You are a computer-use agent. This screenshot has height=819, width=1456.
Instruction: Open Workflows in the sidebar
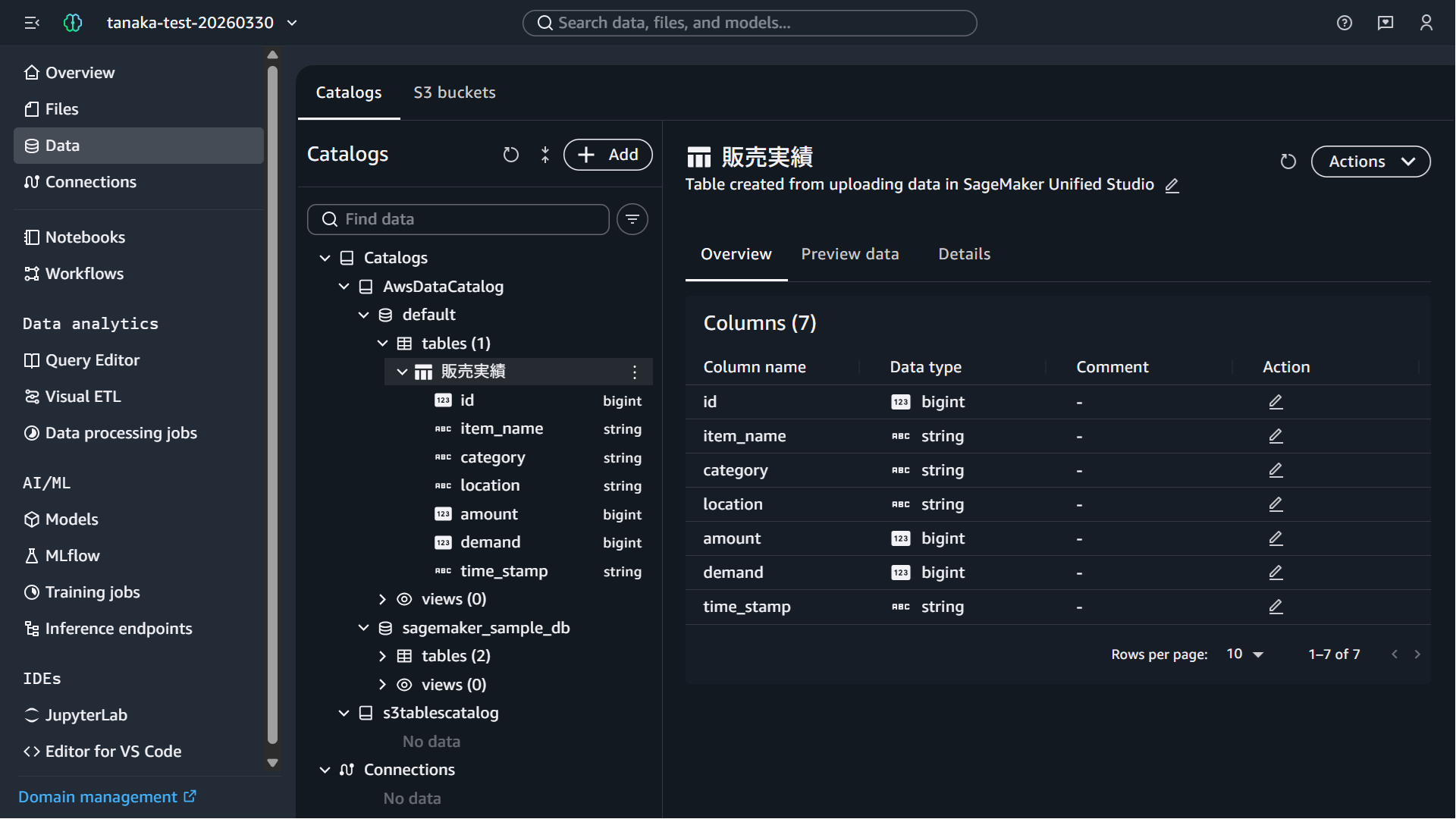pyautogui.click(x=139, y=274)
